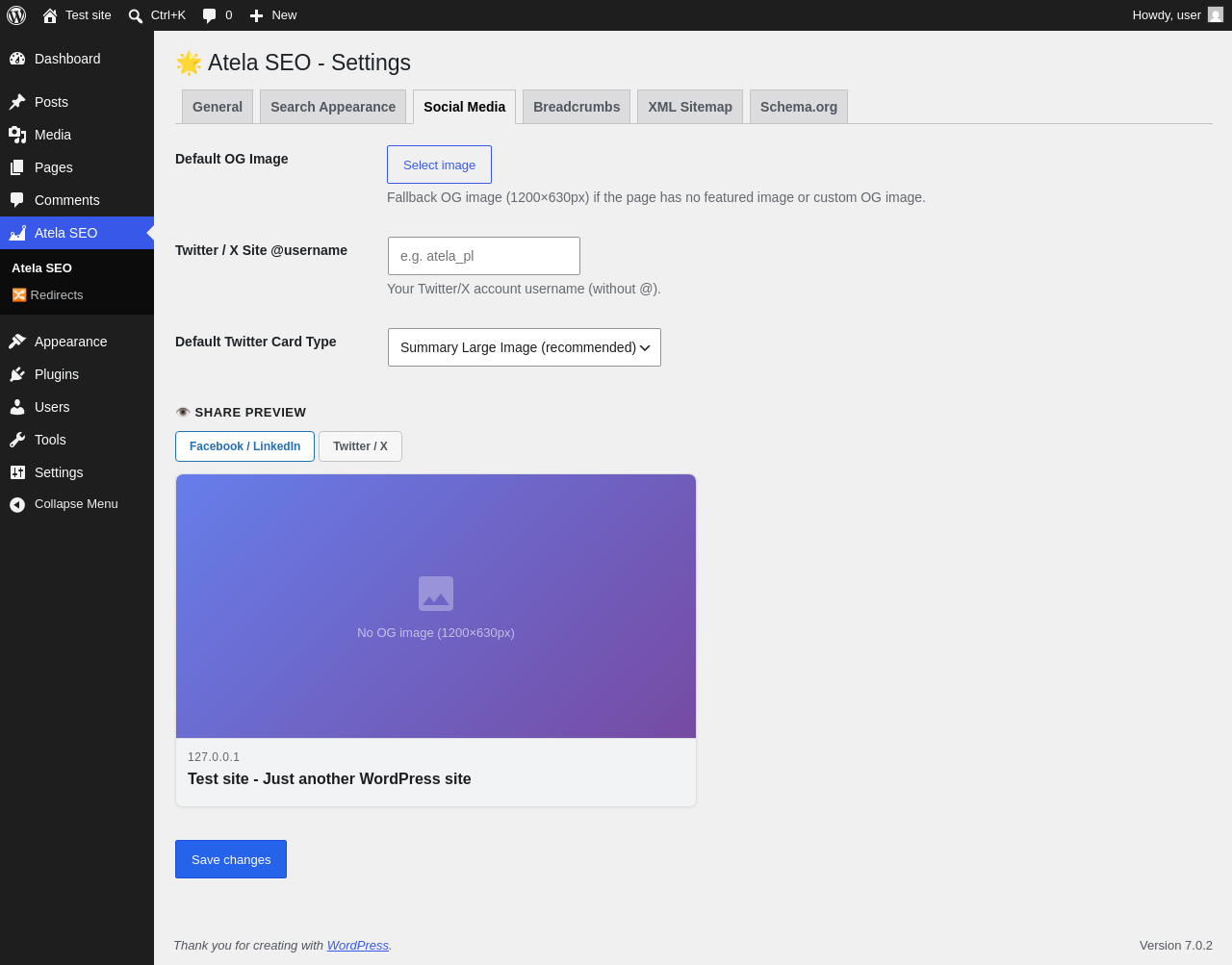Click the image placeholder icon in preview
1232x965 pixels.
pyautogui.click(x=436, y=594)
